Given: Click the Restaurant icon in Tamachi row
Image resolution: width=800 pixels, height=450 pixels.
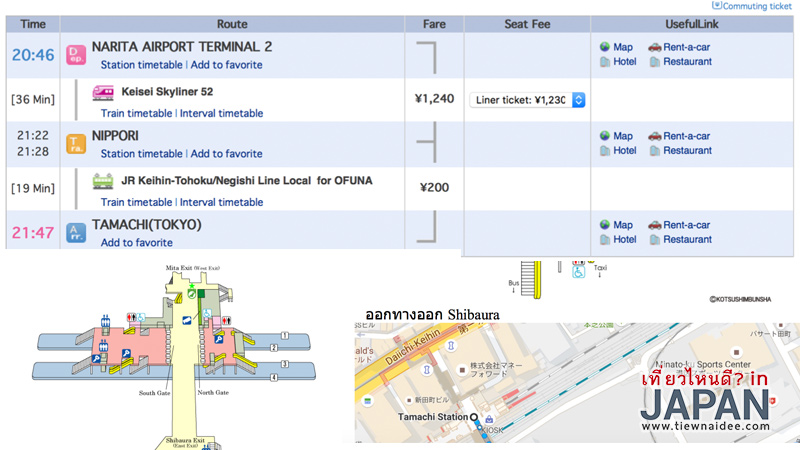Looking at the screenshot, I should [655, 239].
